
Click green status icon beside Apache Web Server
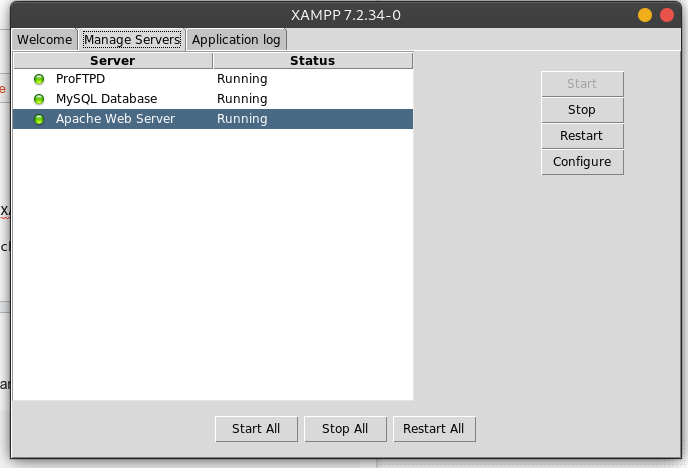coord(39,119)
